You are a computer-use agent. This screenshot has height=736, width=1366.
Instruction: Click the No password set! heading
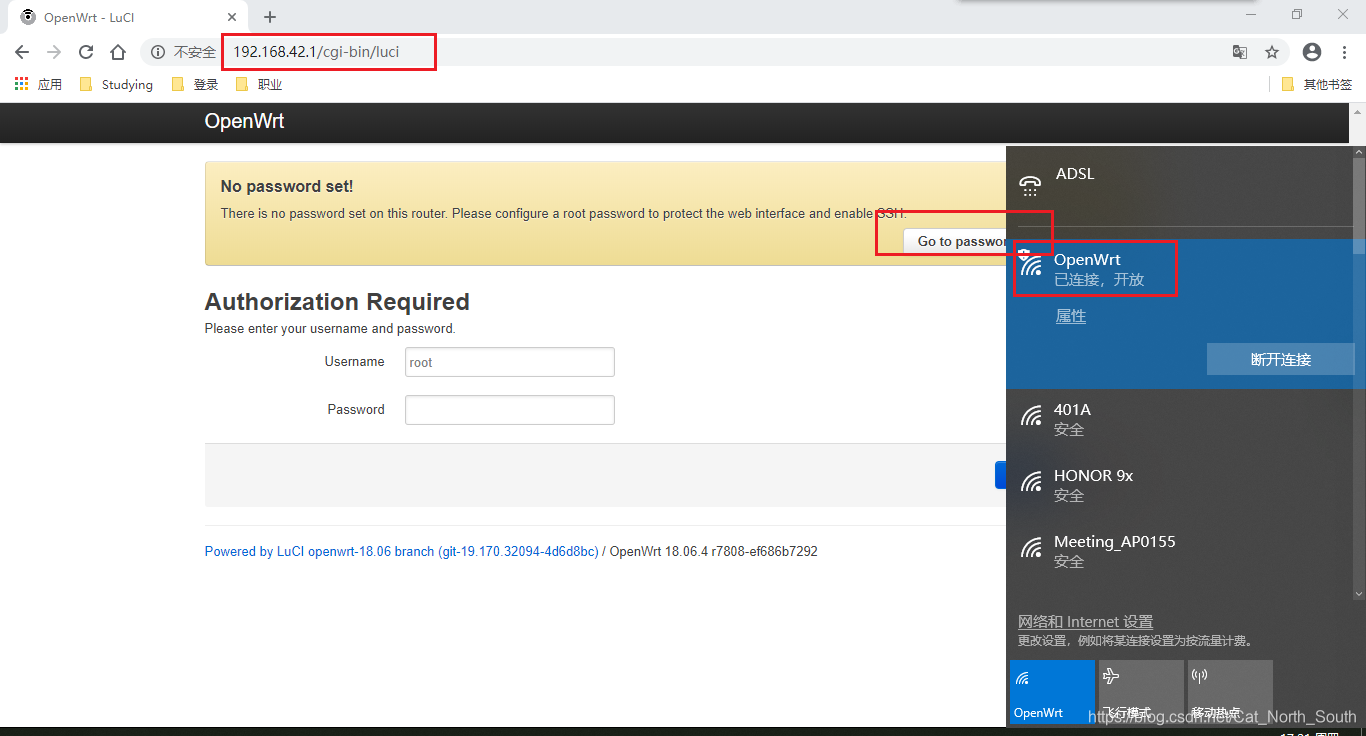[x=286, y=187]
